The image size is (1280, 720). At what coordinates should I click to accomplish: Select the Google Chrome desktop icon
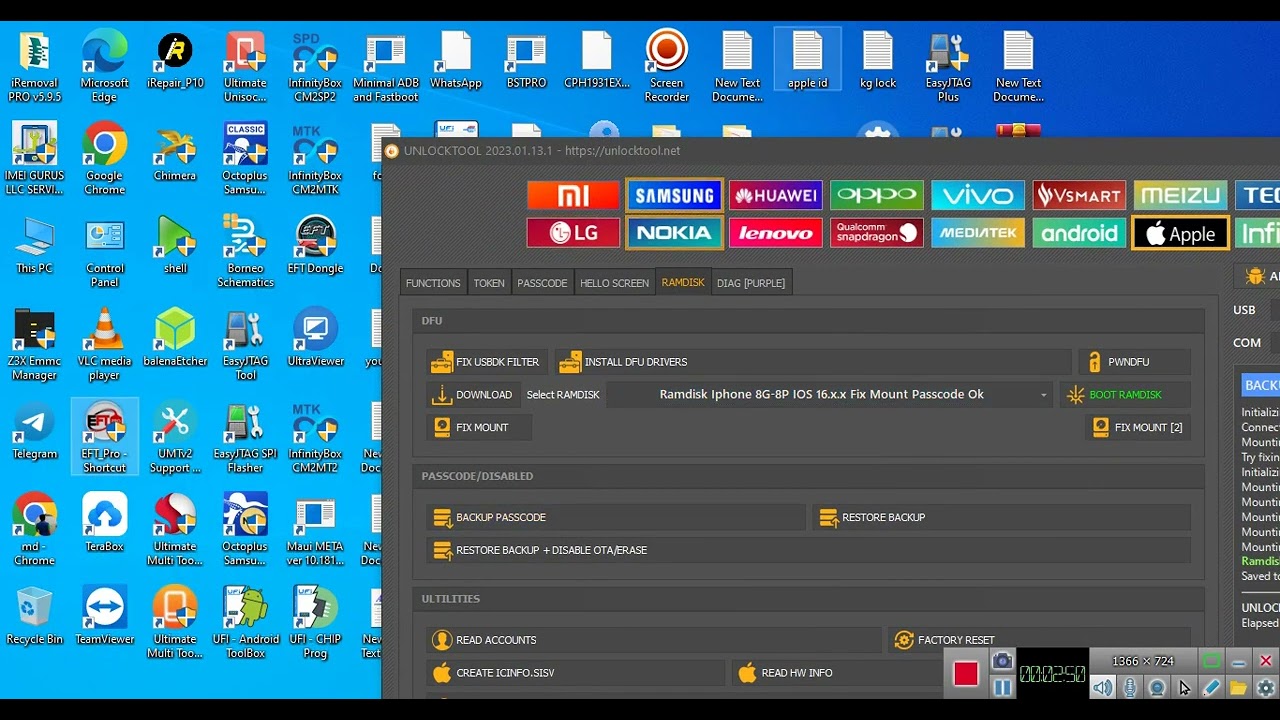pos(105,159)
